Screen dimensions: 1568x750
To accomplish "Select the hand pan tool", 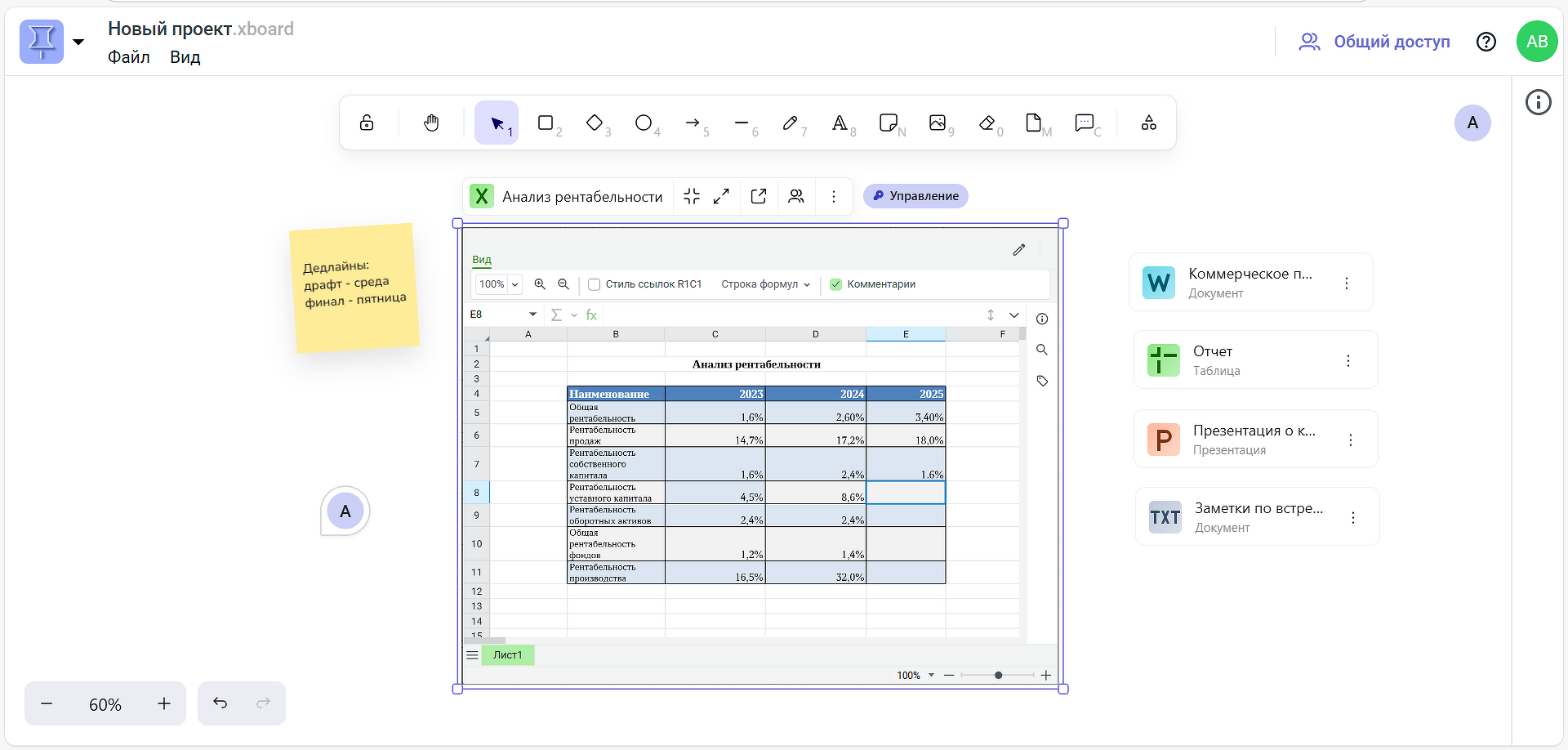I will (x=431, y=123).
